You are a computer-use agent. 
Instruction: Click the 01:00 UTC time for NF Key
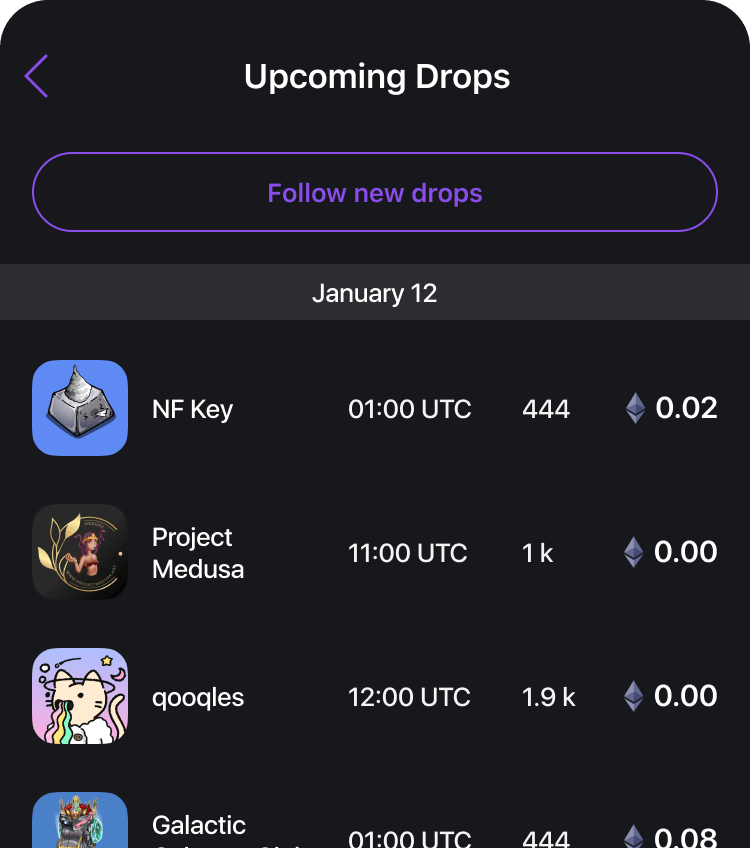(x=409, y=408)
